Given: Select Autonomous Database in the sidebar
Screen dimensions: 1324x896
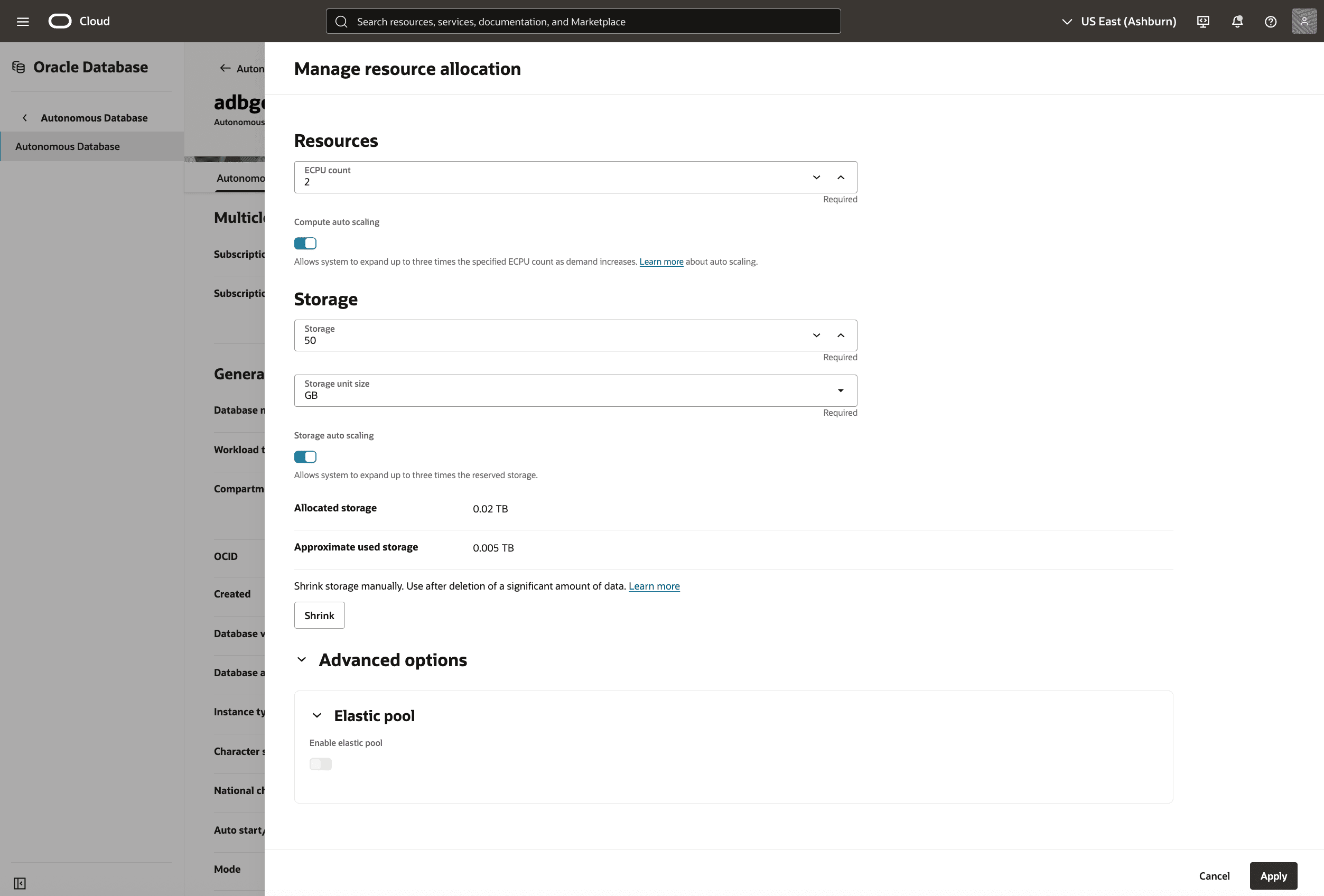Looking at the screenshot, I should point(68,146).
